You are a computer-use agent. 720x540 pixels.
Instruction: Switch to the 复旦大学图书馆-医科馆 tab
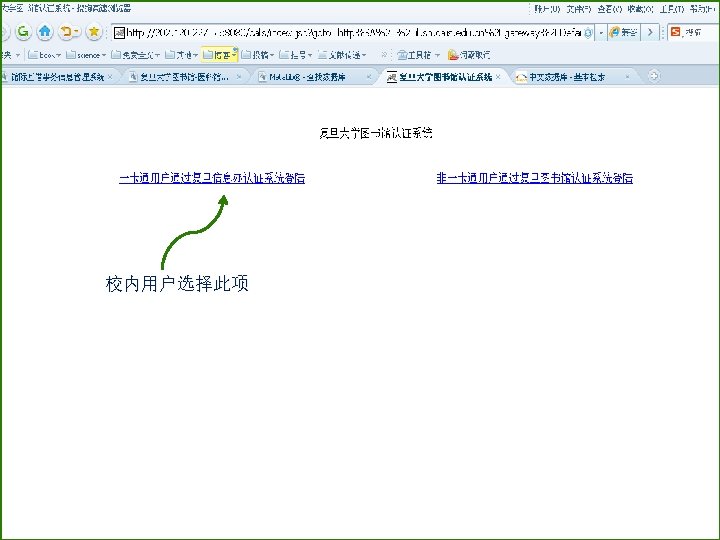(x=184, y=77)
